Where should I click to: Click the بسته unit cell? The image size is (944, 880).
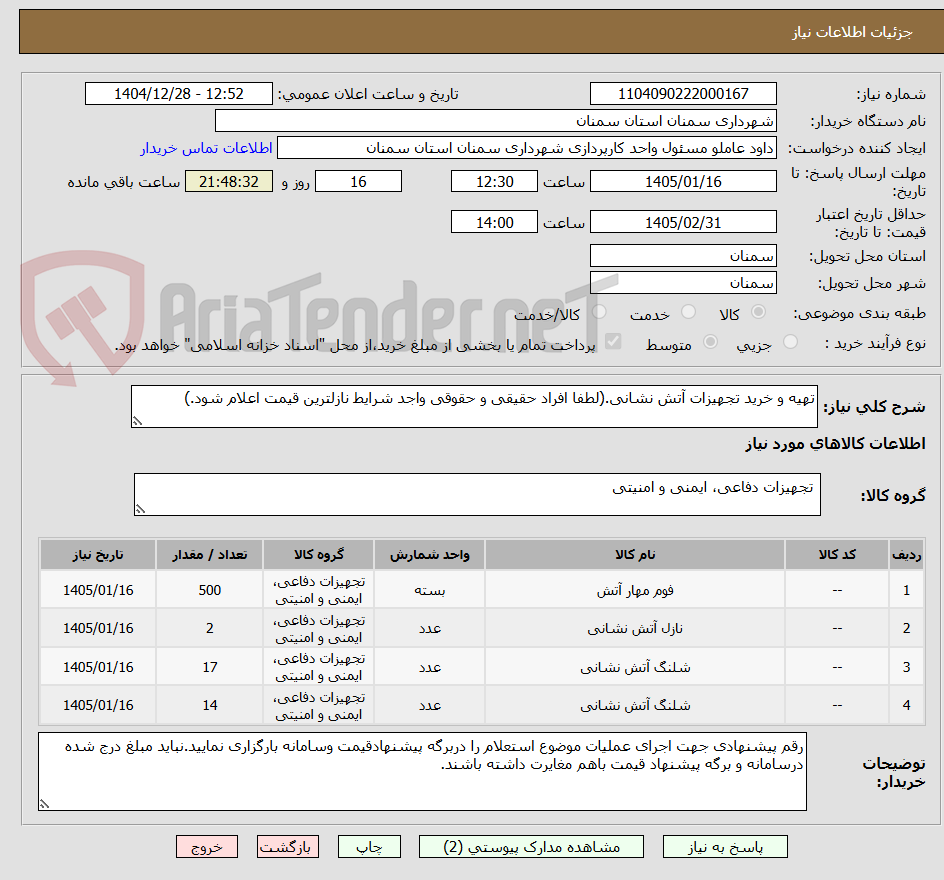[429, 590]
